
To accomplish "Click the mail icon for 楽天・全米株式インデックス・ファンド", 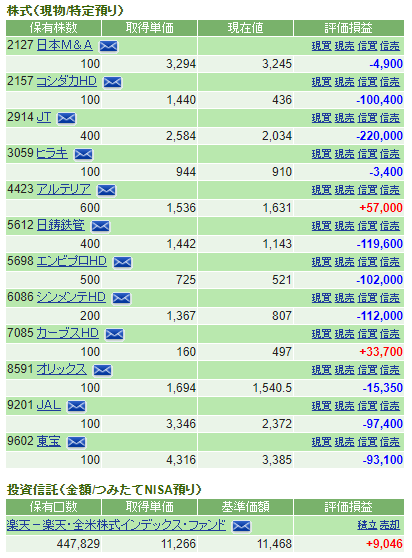I will [x=242, y=526].
